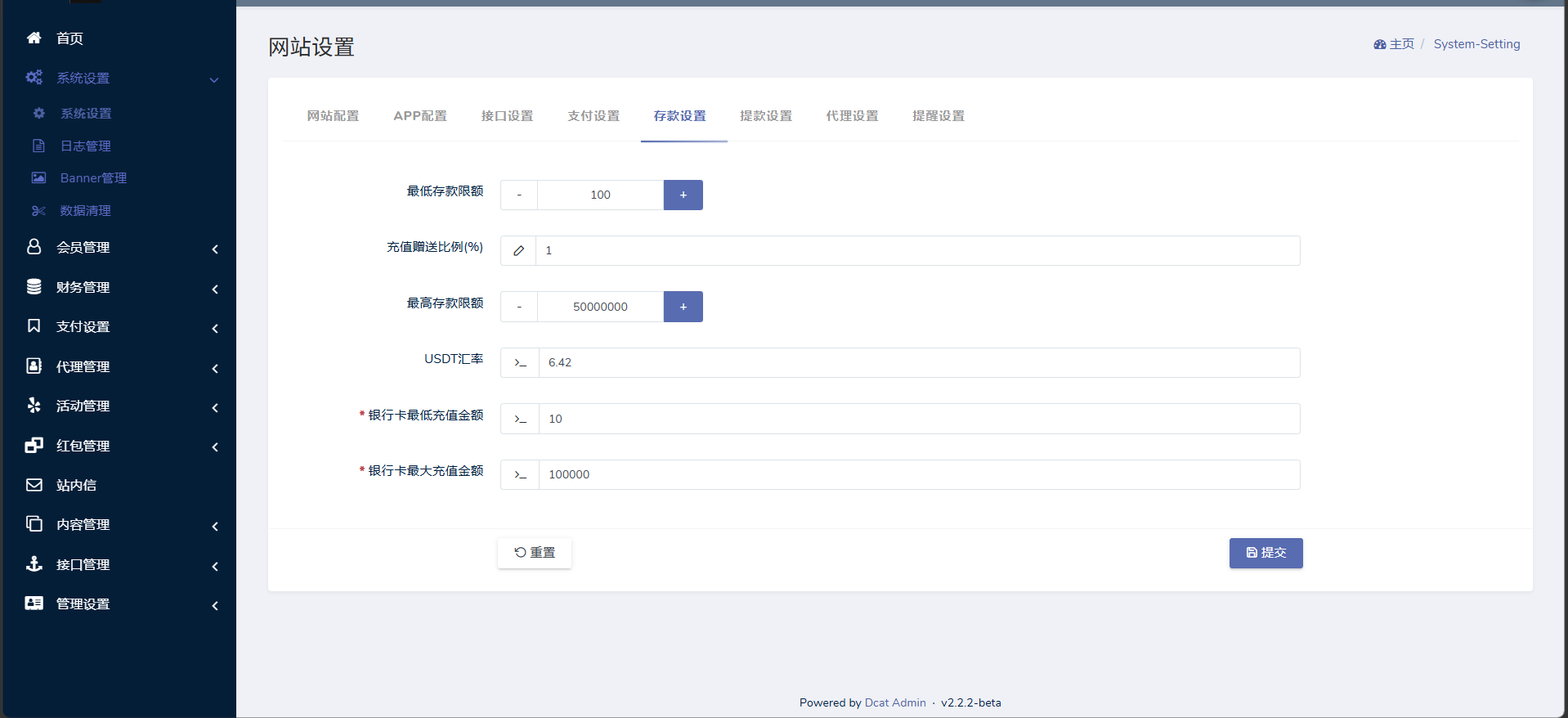Increase 最低存款限额 with plus button
The height and width of the screenshot is (718, 1568).
(683, 195)
